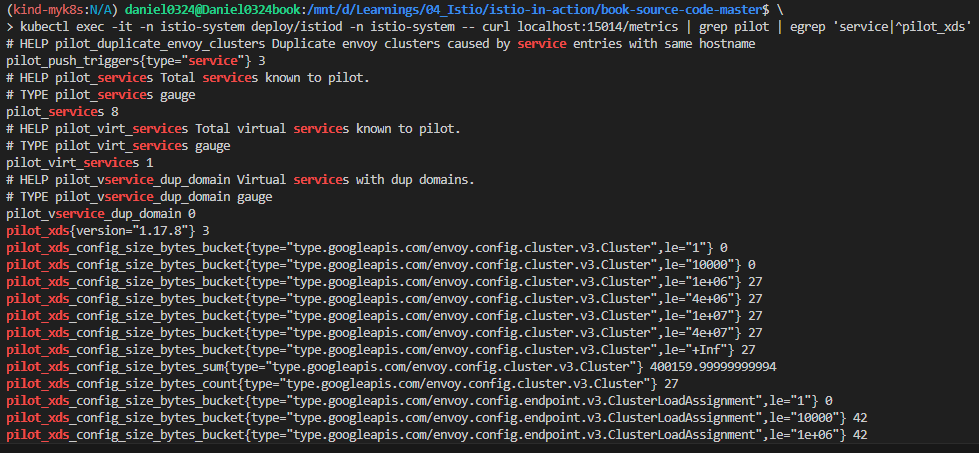
Task: Click the Cluster bucket line with le="4e+06"
Action: pyautogui.click(x=384, y=299)
